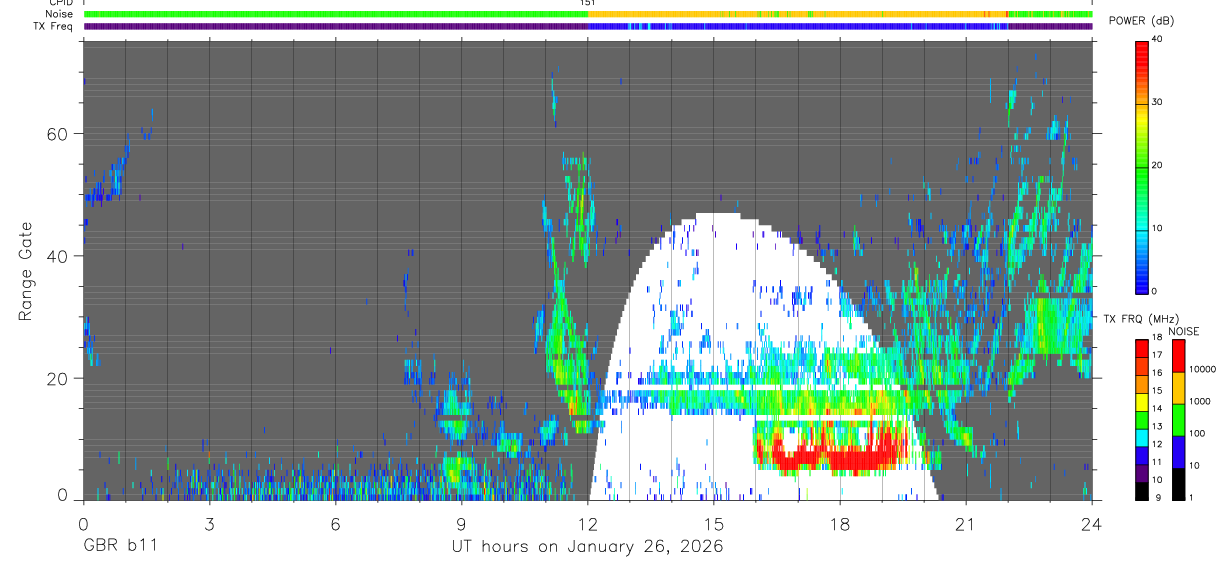Click the purple segment of the TX FRQ colour bar
The height and width of the screenshot is (567, 1228).
pos(1142,473)
